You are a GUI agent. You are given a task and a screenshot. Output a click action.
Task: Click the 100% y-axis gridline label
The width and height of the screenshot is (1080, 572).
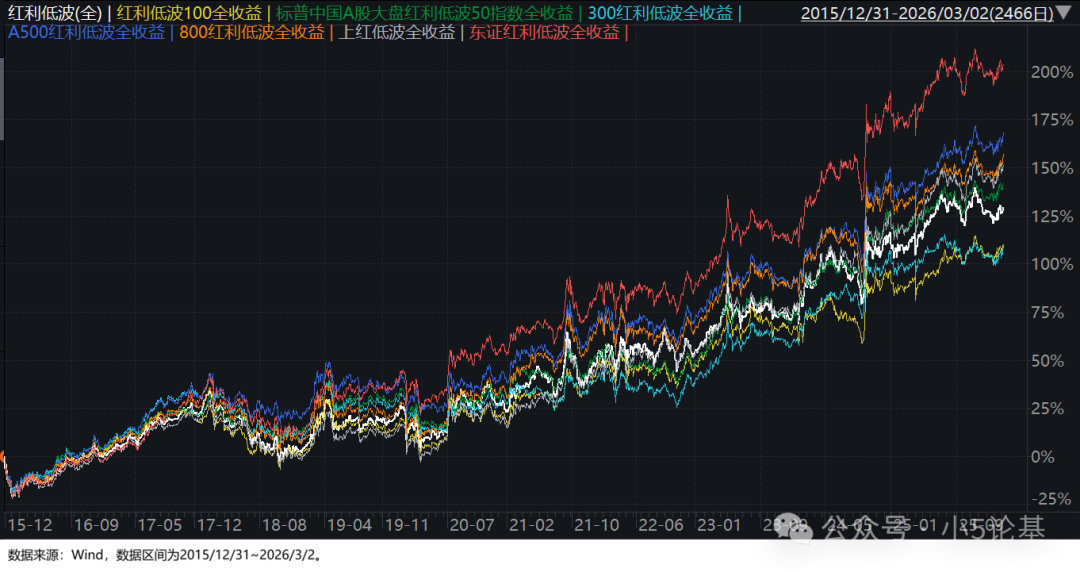[x=1053, y=264]
